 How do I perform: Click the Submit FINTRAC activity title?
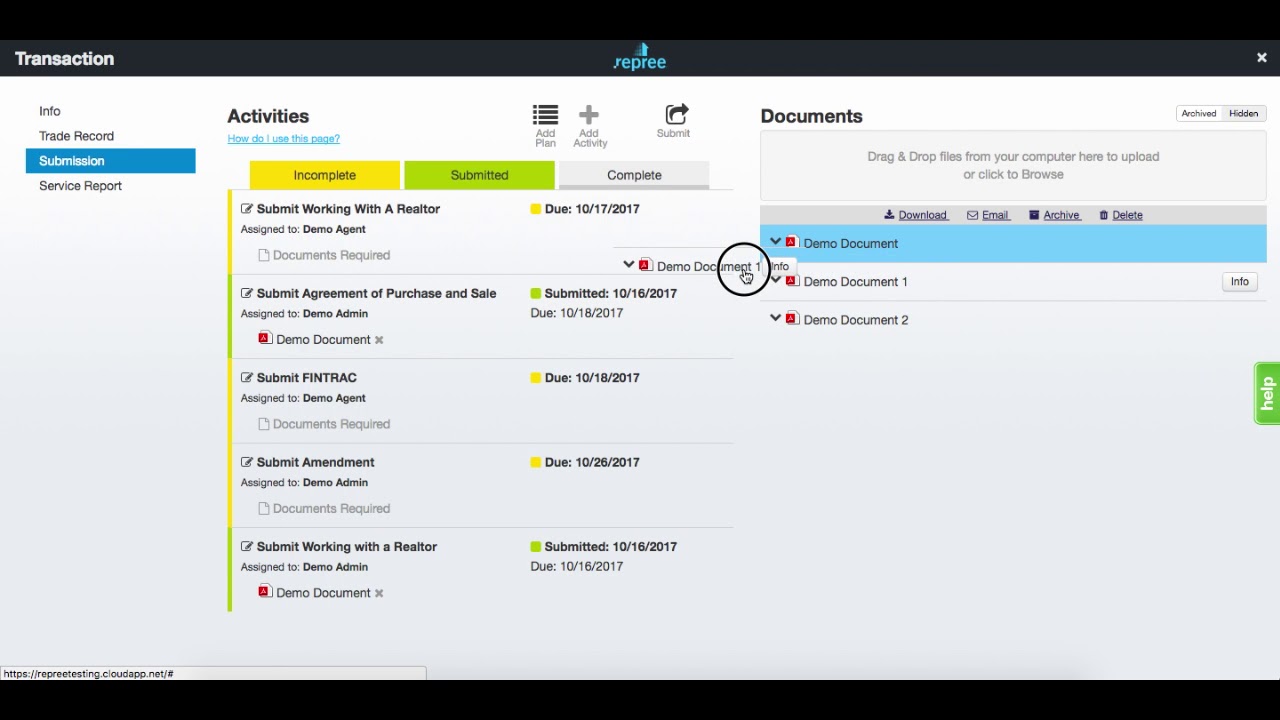(x=307, y=378)
